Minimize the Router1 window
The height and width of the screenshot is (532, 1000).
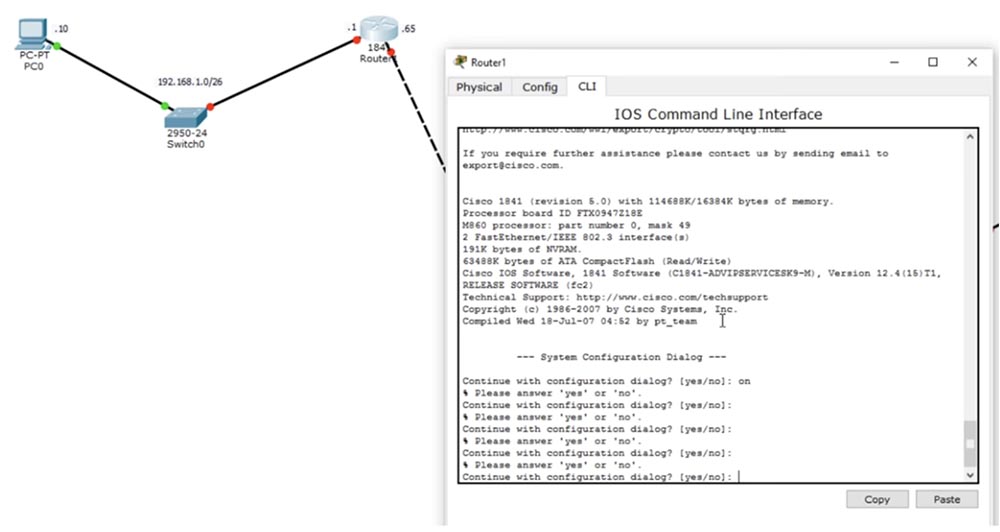tap(894, 62)
